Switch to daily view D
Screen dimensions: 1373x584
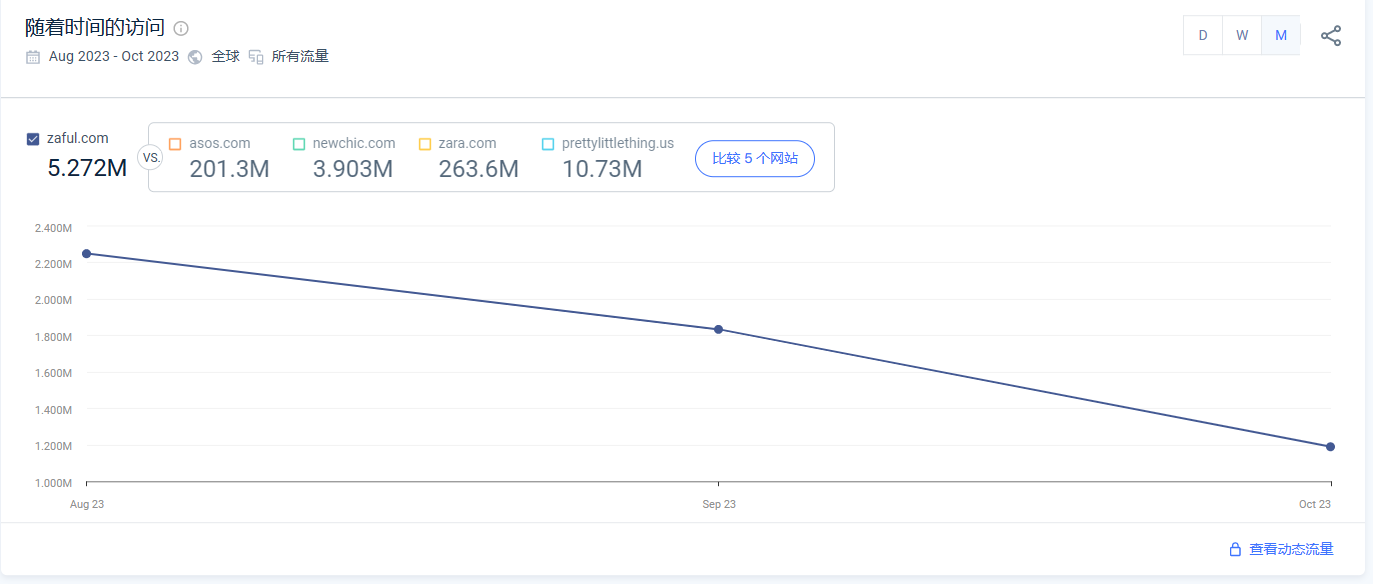1203,35
